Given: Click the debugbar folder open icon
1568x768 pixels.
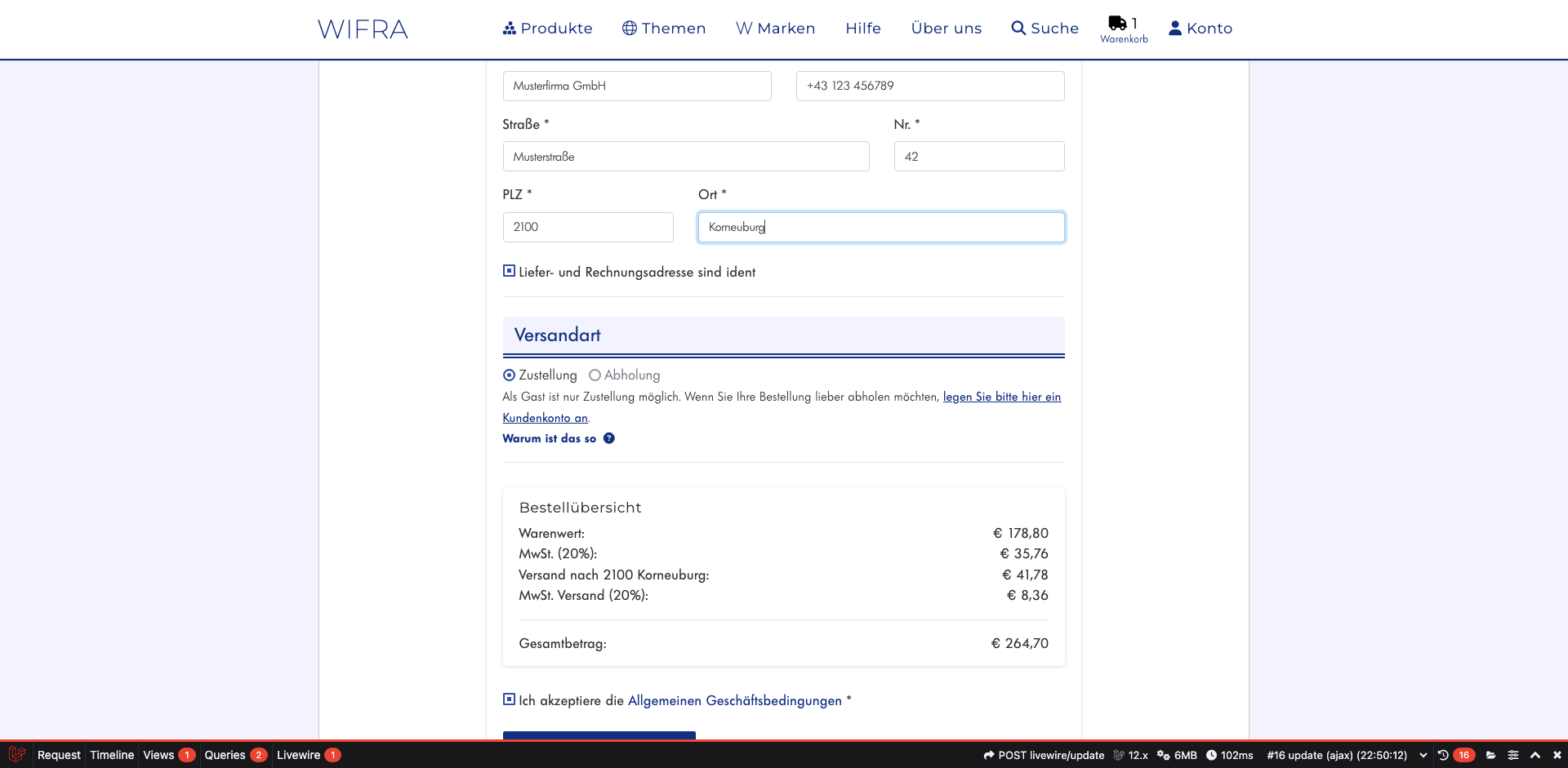Looking at the screenshot, I should [x=1490, y=755].
